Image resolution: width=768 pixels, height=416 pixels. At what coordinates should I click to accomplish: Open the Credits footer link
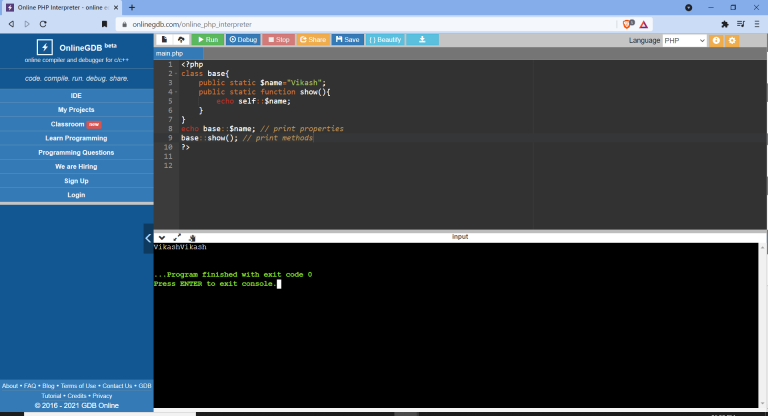click(77, 396)
